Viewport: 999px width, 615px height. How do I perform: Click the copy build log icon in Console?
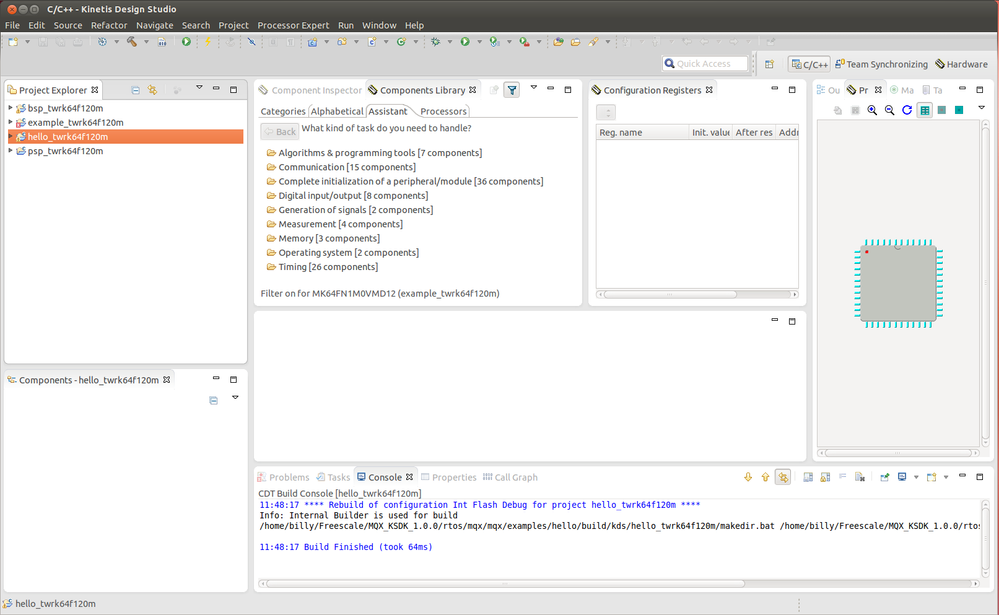[808, 477]
